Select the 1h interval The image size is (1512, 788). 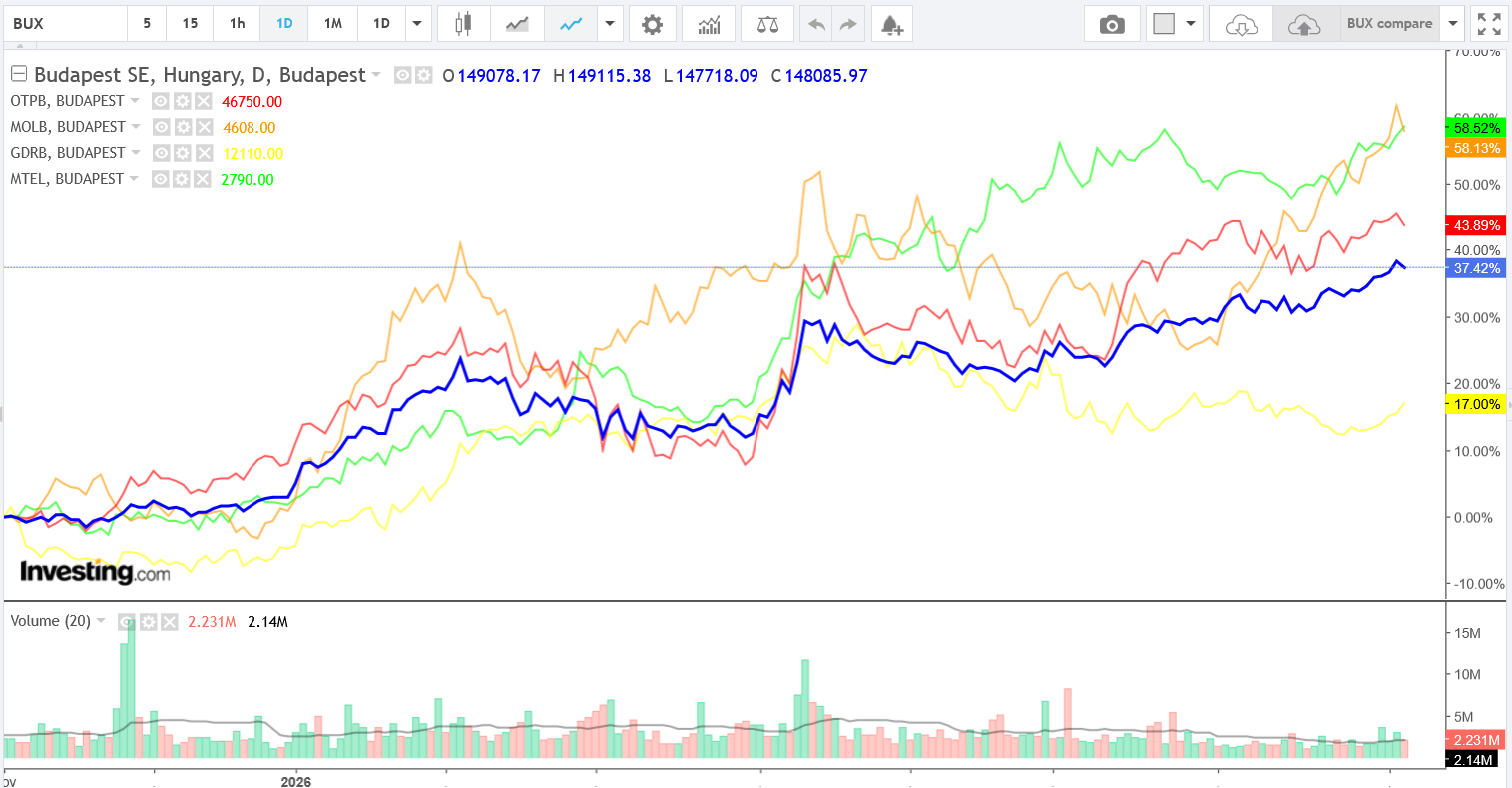tap(237, 24)
